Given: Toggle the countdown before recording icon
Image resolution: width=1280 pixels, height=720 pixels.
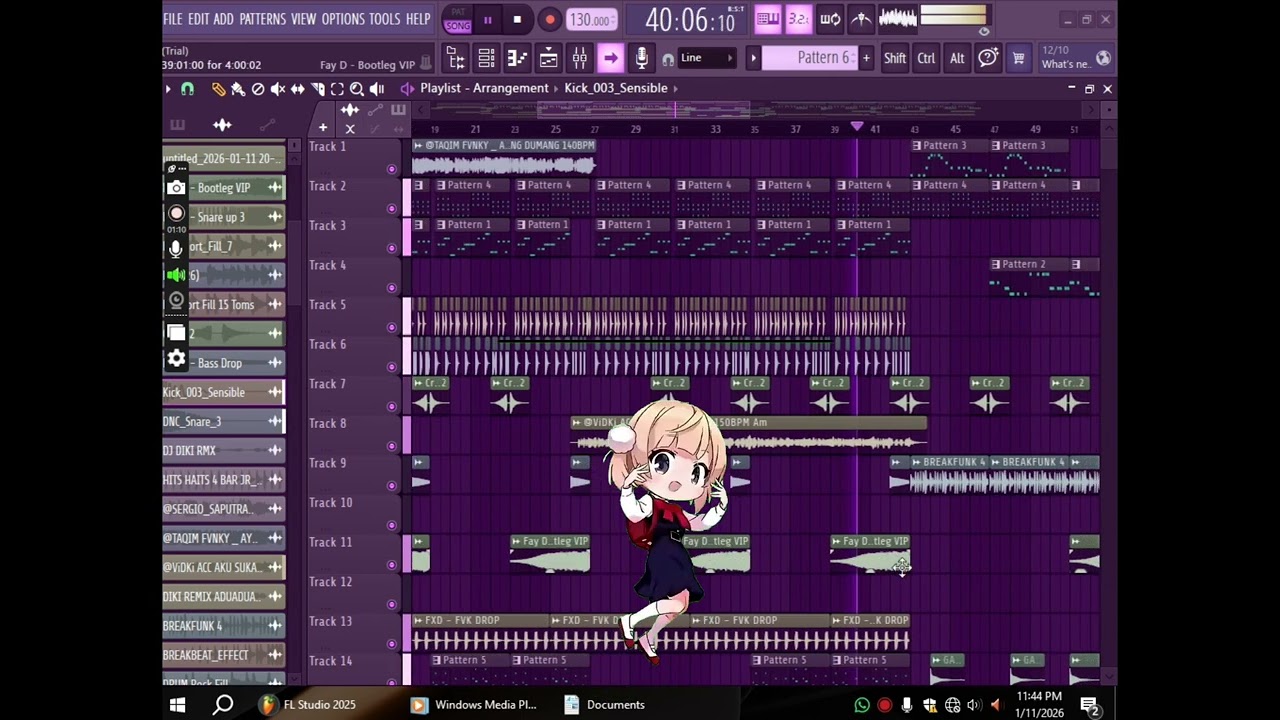Looking at the screenshot, I should click(798, 19).
